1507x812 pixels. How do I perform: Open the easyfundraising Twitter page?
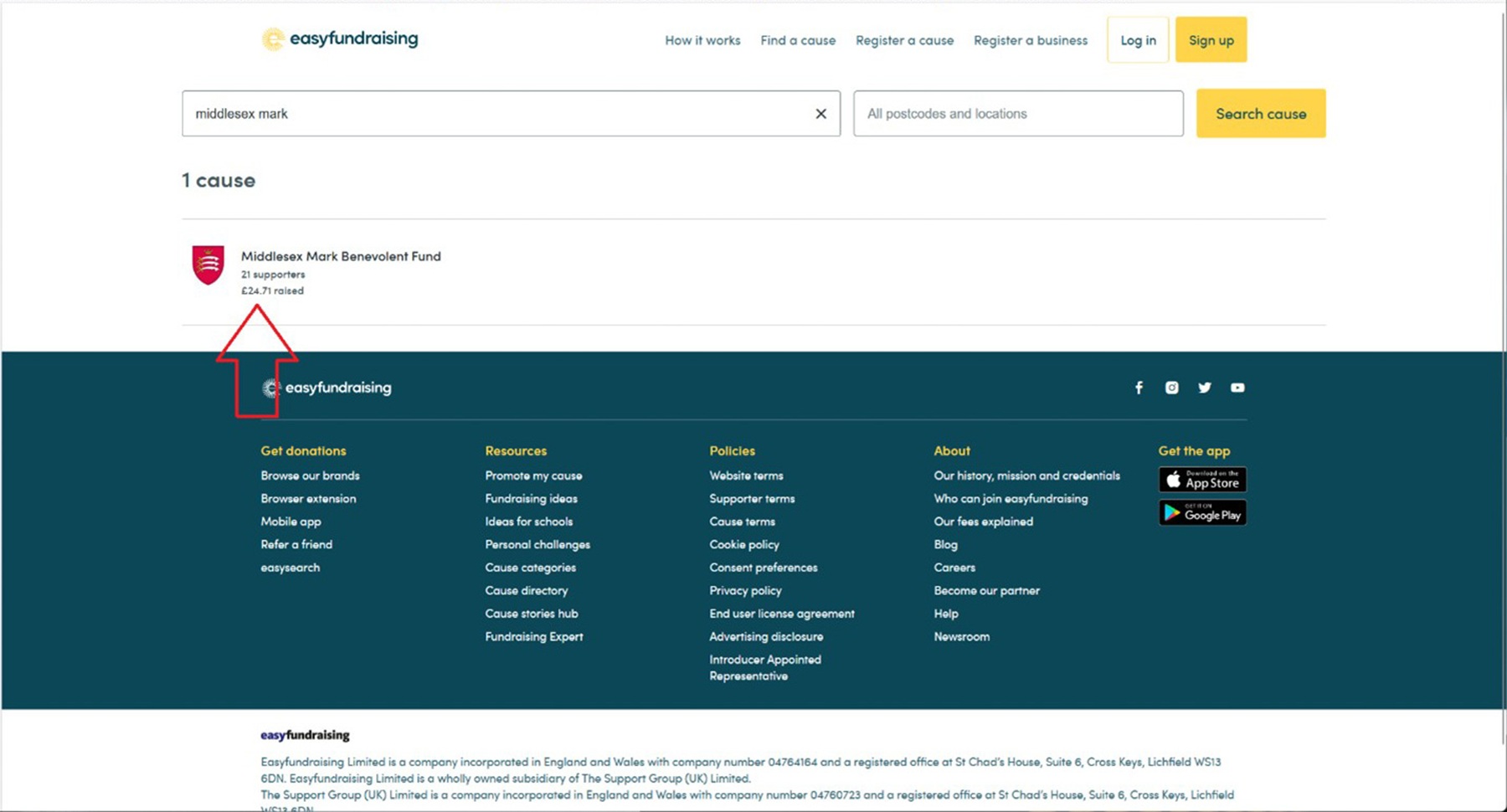coord(1204,388)
